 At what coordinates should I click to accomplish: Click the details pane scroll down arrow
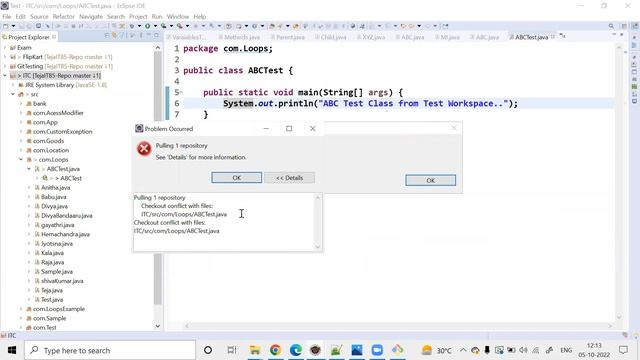[x=318, y=246]
